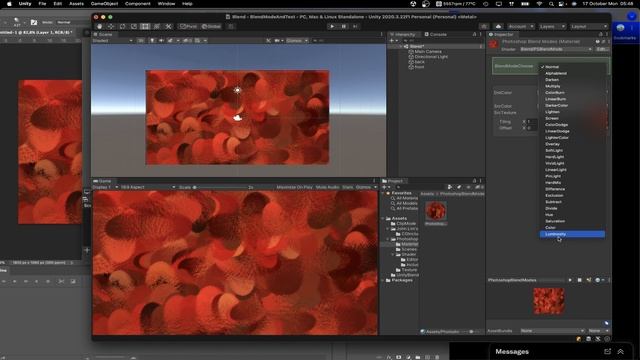Select Scenes folder in Project tree

pyautogui.click(x=406, y=249)
